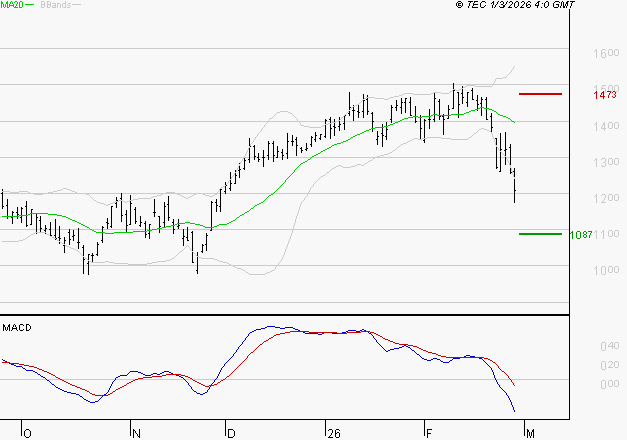Click the 1300 price axis label
627x440 pixels.
pyautogui.click(x=606, y=162)
